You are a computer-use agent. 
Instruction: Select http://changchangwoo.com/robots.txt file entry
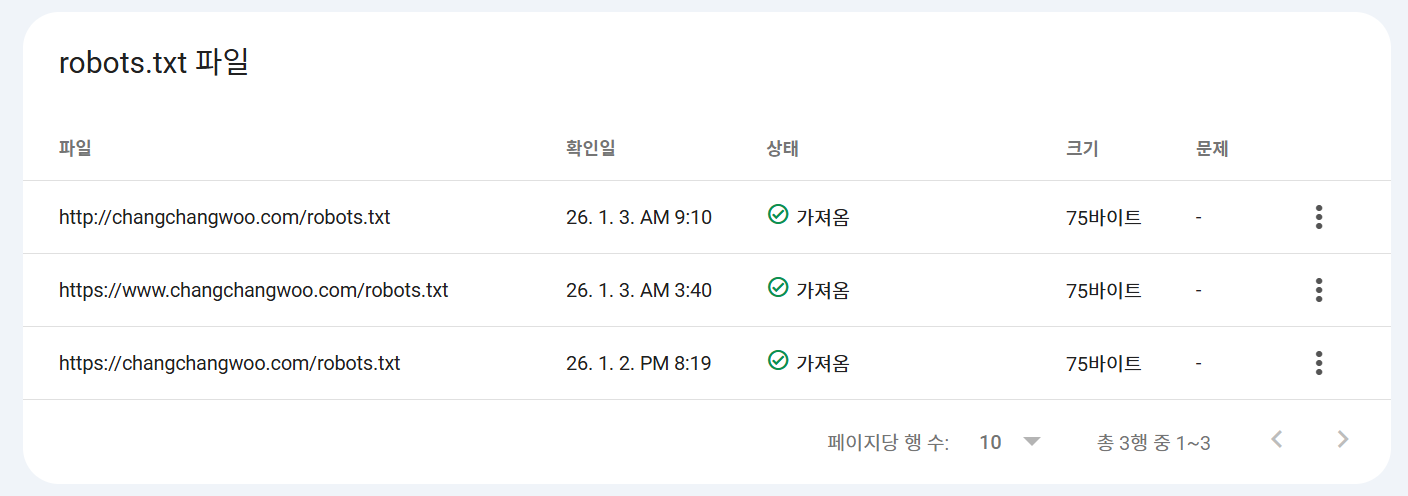click(224, 217)
